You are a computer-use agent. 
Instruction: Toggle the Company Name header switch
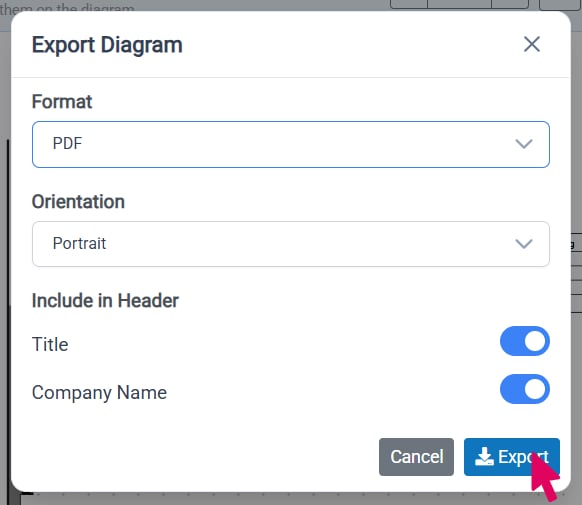tap(524, 389)
